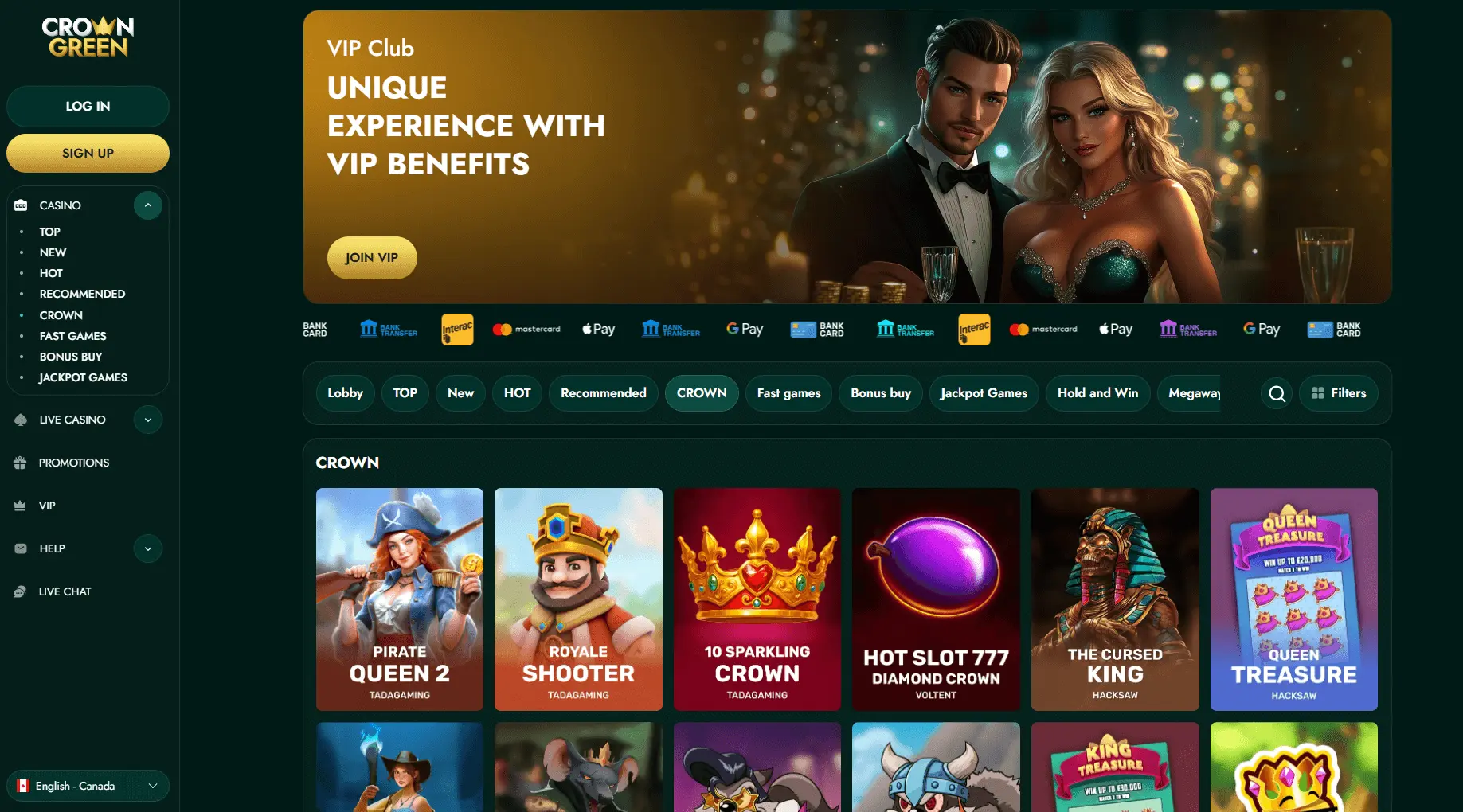Click the Help envelope icon

pos(21,548)
